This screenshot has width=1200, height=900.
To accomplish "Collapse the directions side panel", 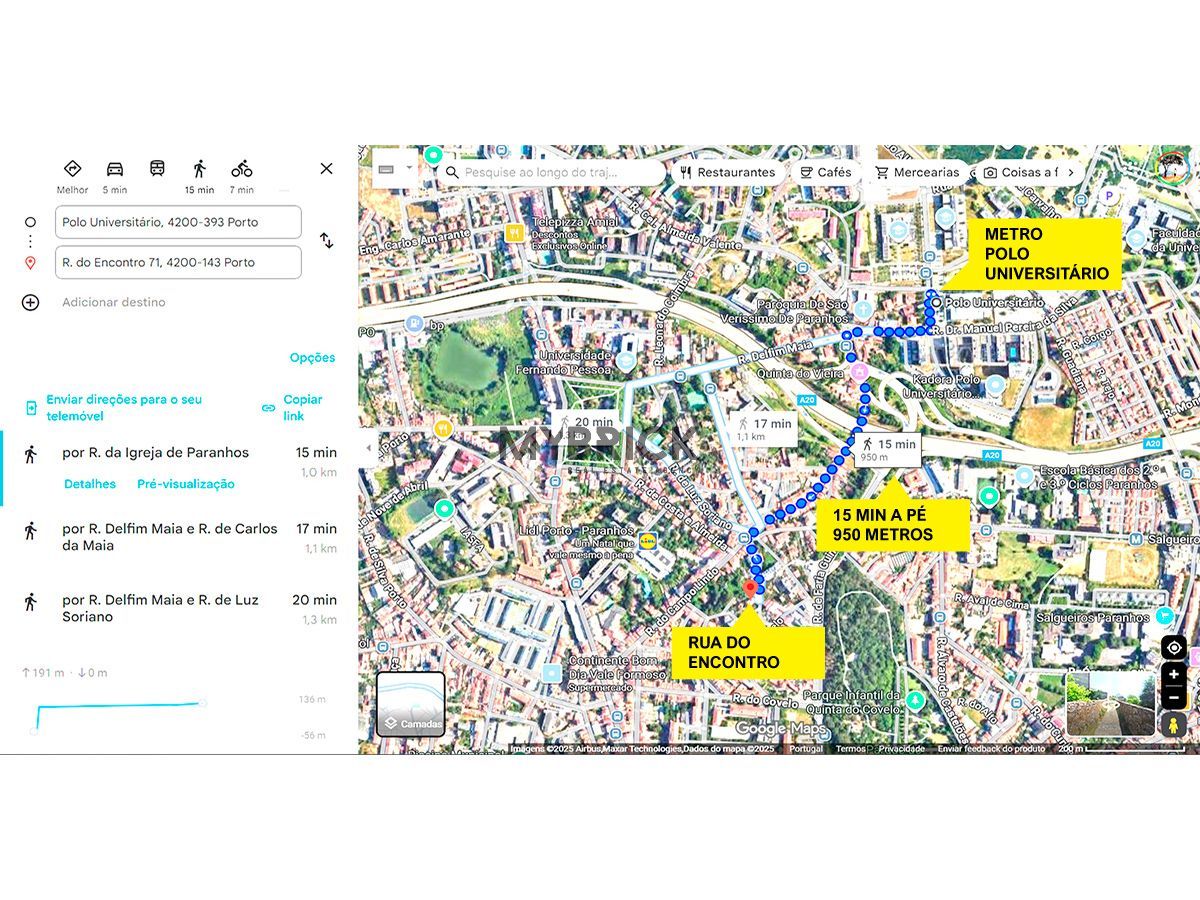I will click(x=367, y=447).
